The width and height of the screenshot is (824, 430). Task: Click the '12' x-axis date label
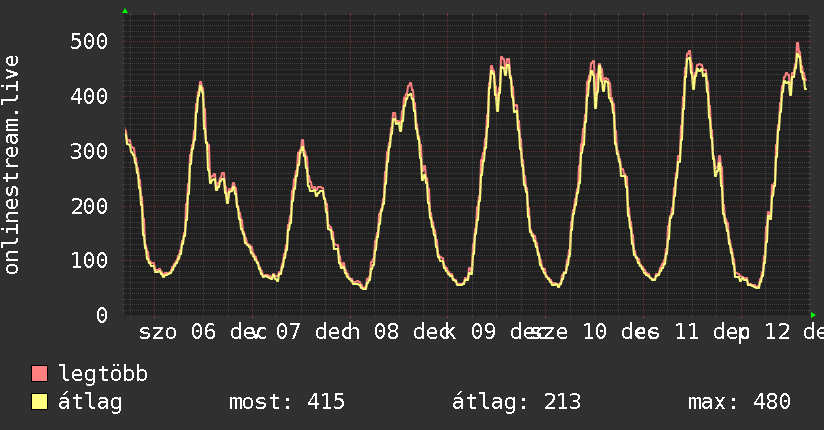point(778,332)
